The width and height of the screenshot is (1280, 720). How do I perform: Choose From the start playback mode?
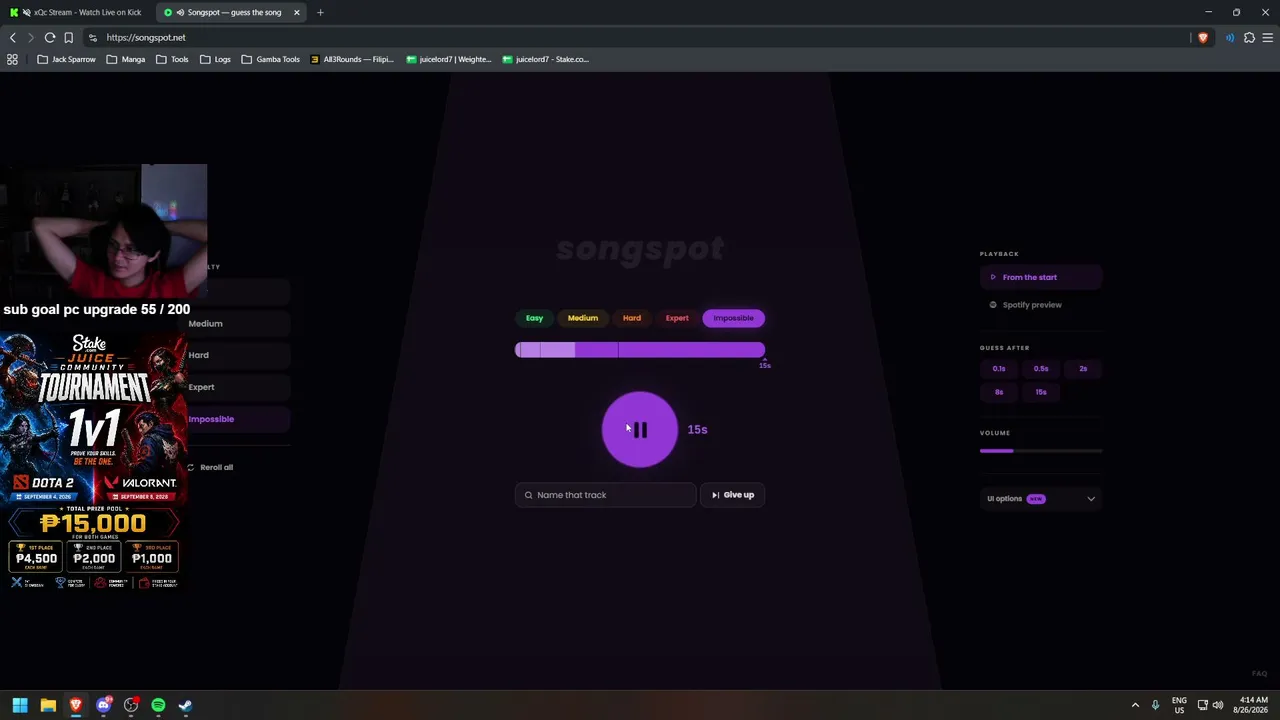coord(1040,277)
